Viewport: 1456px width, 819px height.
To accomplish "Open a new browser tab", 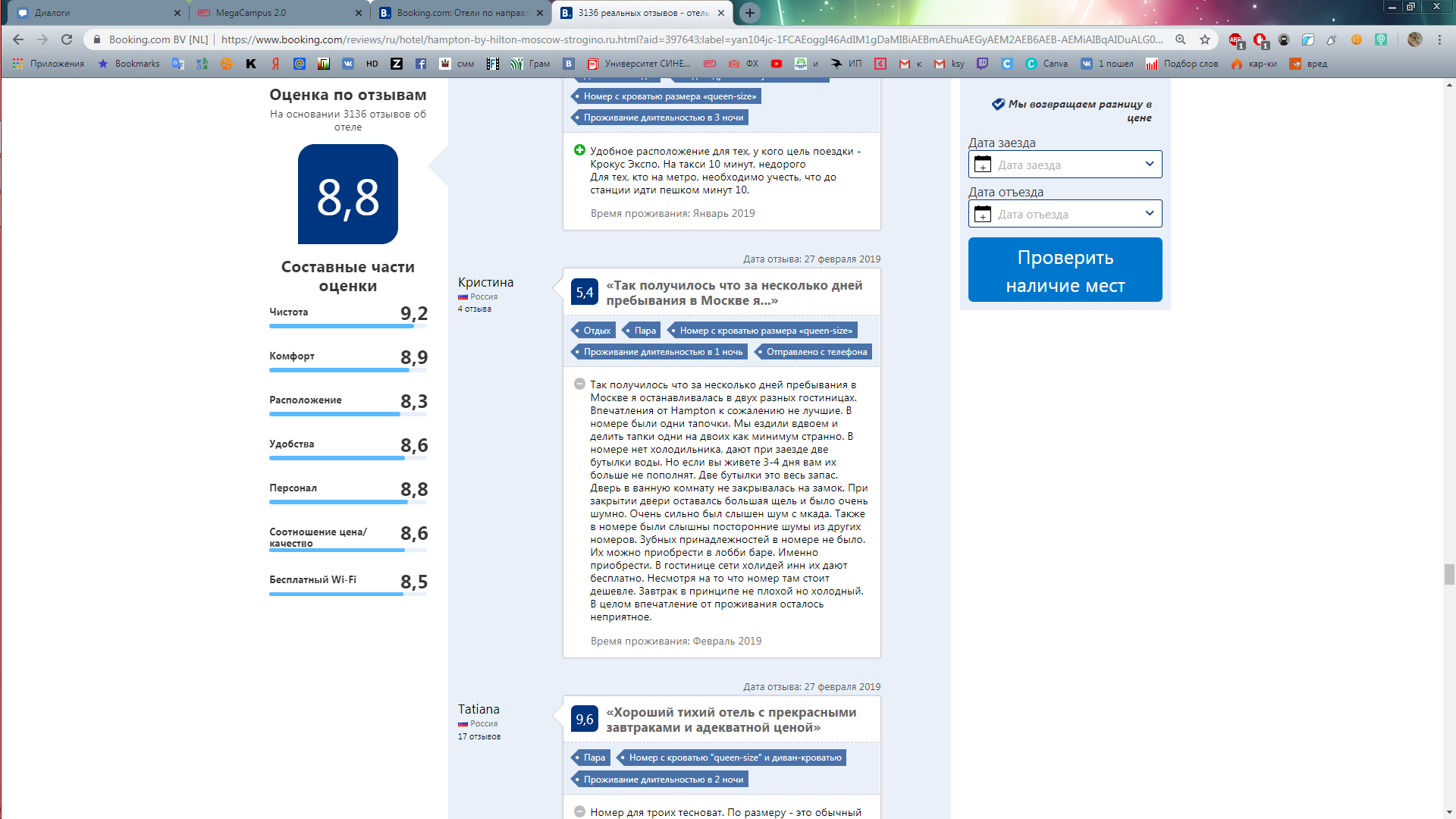I will tap(750, 13).
